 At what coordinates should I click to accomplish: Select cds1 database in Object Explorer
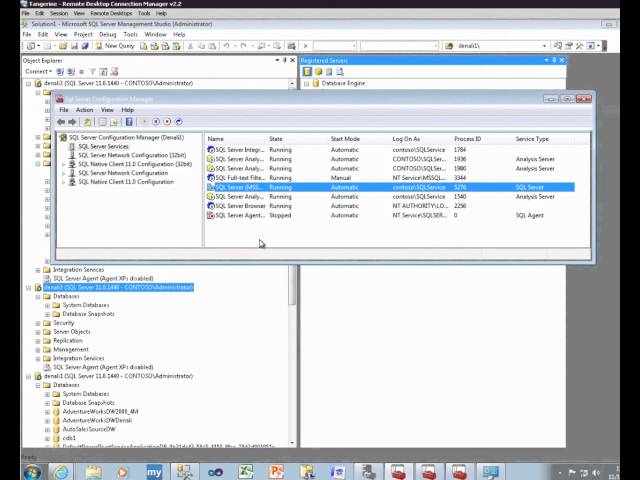69,438
